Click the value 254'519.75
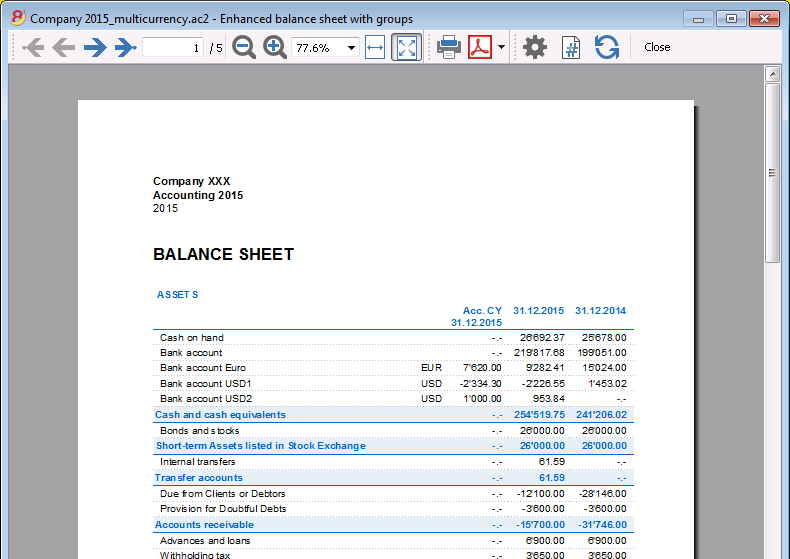This screenshot has width=790, height=559. point(539,414)
